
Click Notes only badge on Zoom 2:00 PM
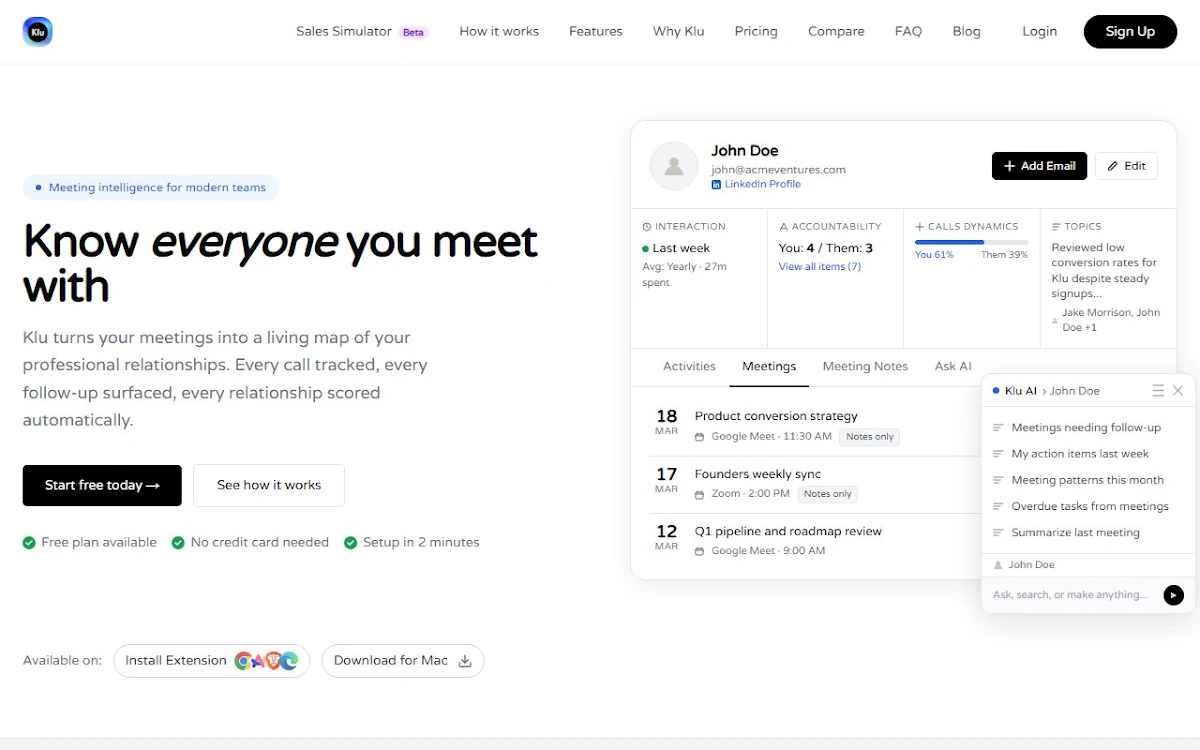tap(828, 494)
